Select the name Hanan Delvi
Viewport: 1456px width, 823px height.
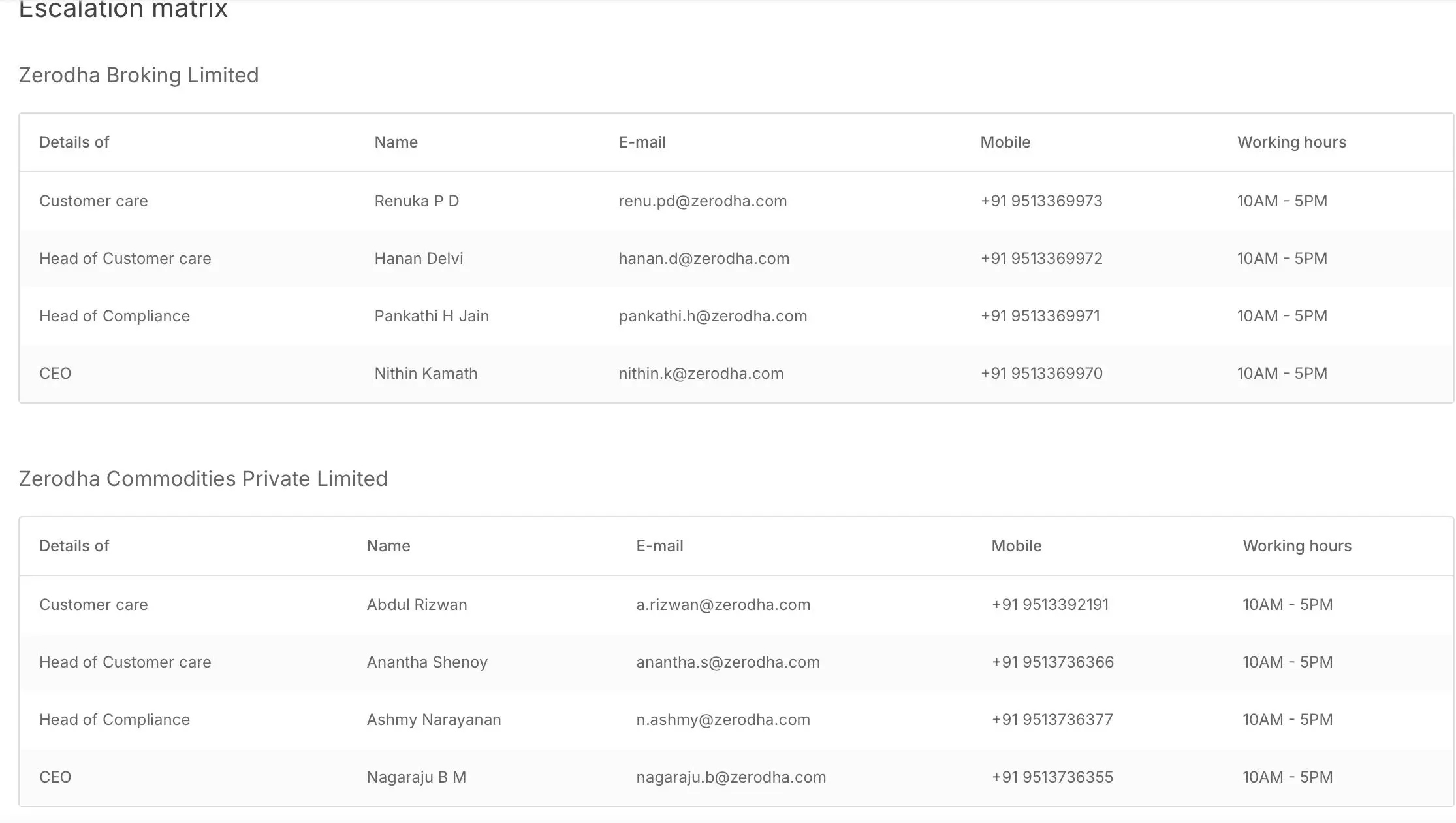[x=419, y=259]
